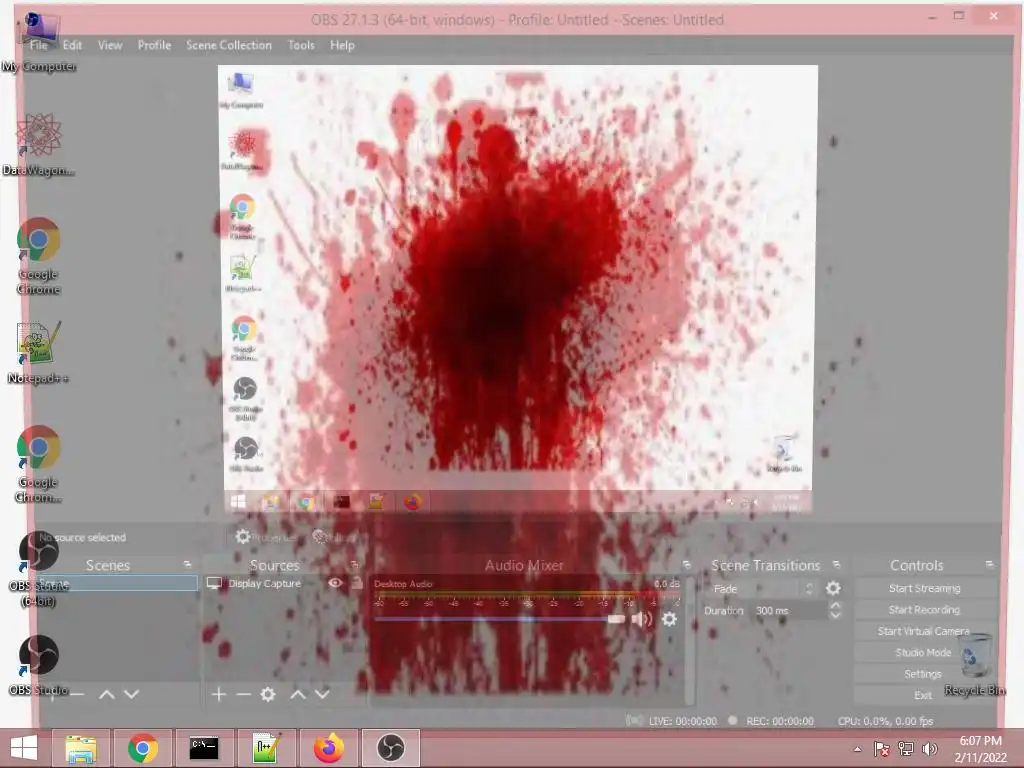Open Command Prompt from the taskbar
This screenshot has height=768, width=1024.
pos(204,748)
